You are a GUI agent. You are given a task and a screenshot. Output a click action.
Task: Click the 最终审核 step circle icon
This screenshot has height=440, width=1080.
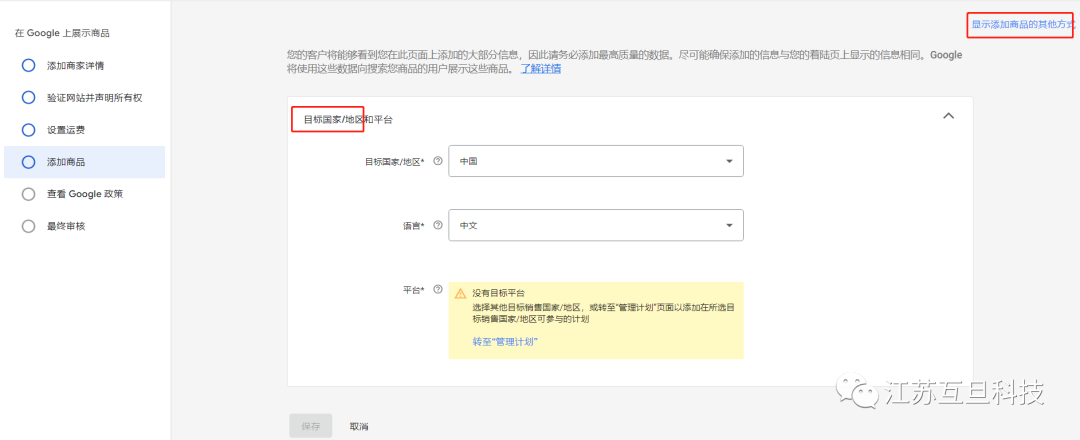pos(28,226)
